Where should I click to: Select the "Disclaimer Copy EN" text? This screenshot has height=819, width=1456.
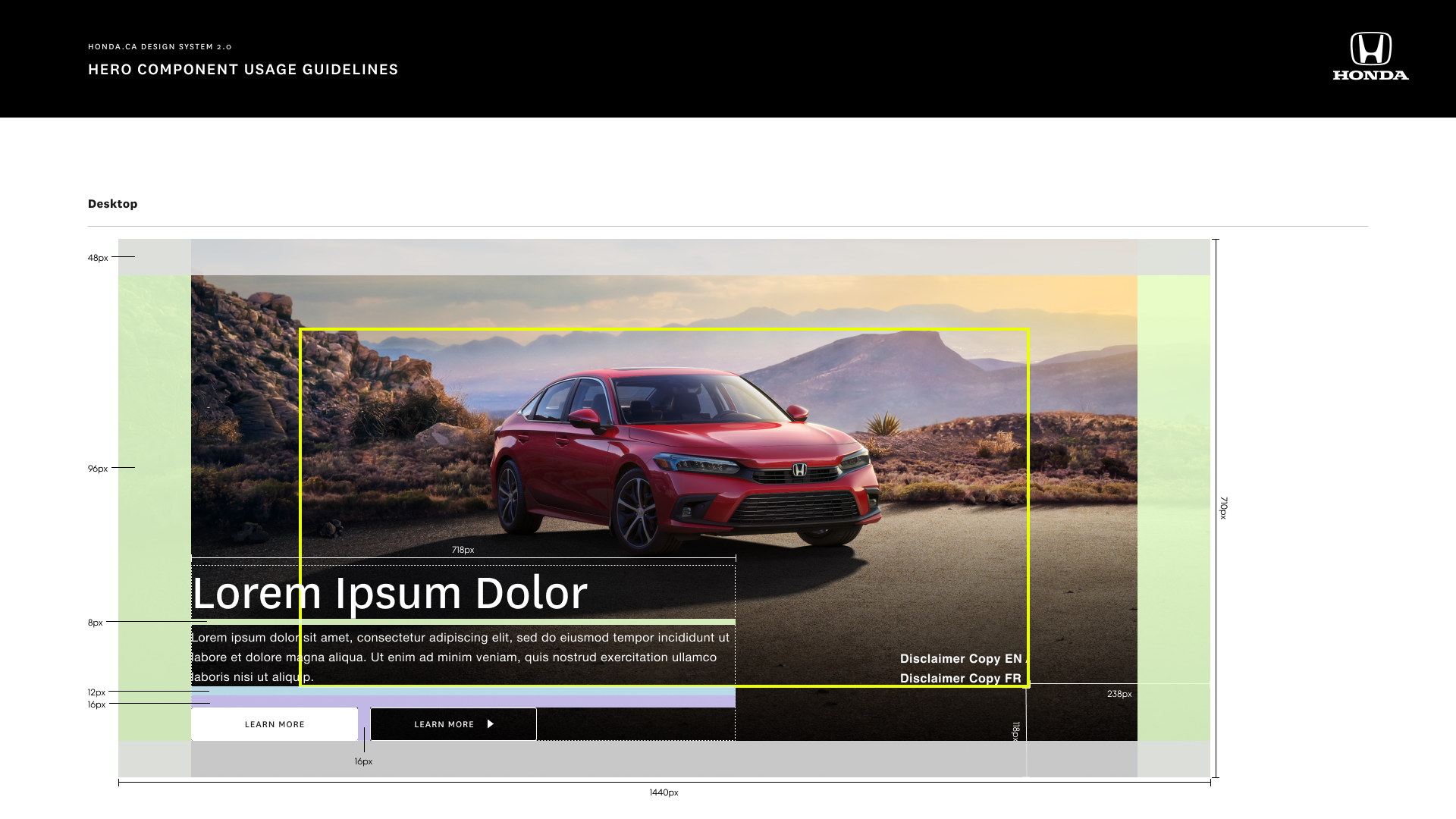(961, 659)
